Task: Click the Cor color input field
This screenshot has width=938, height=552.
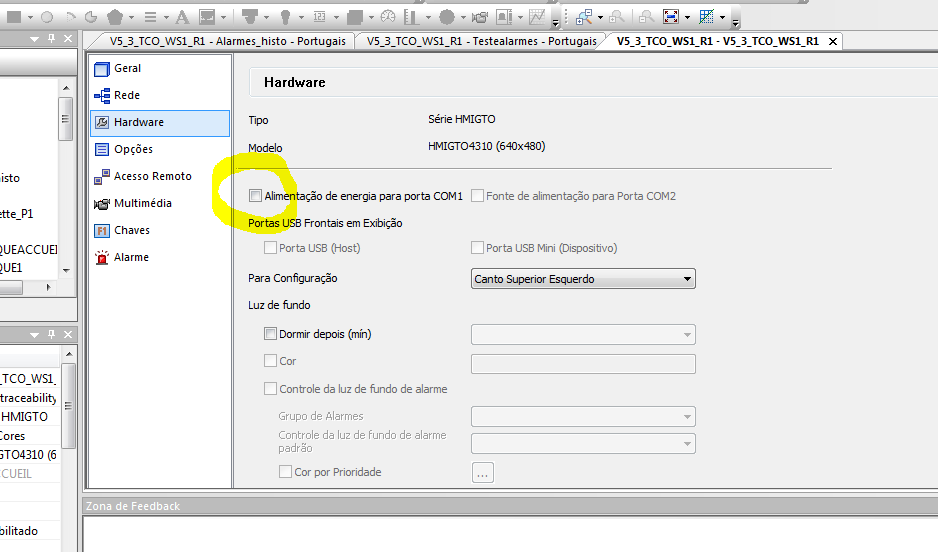Action: 582,362
